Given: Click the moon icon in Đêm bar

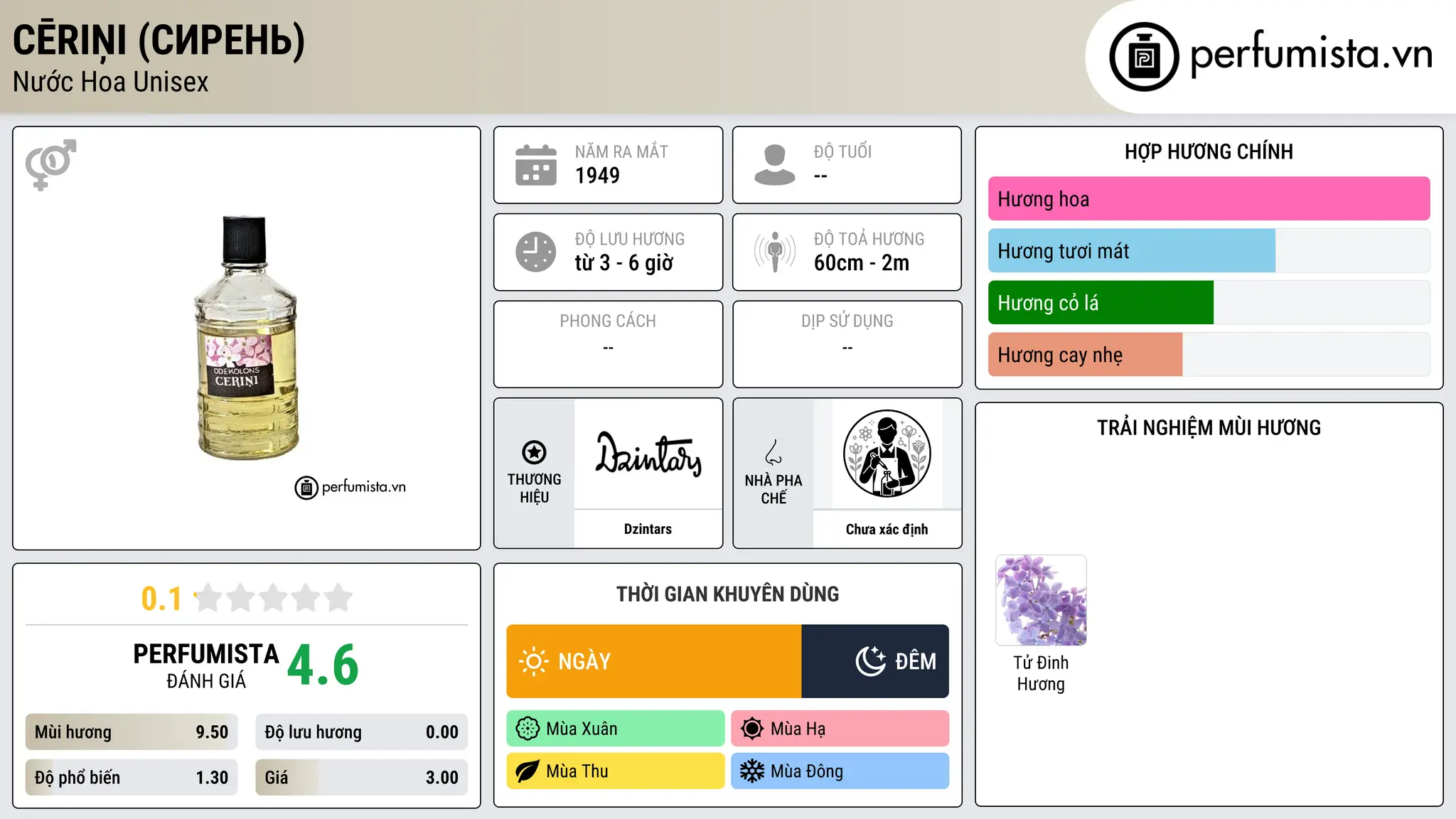Looking at the screenshot, I should tap(871, 661).
